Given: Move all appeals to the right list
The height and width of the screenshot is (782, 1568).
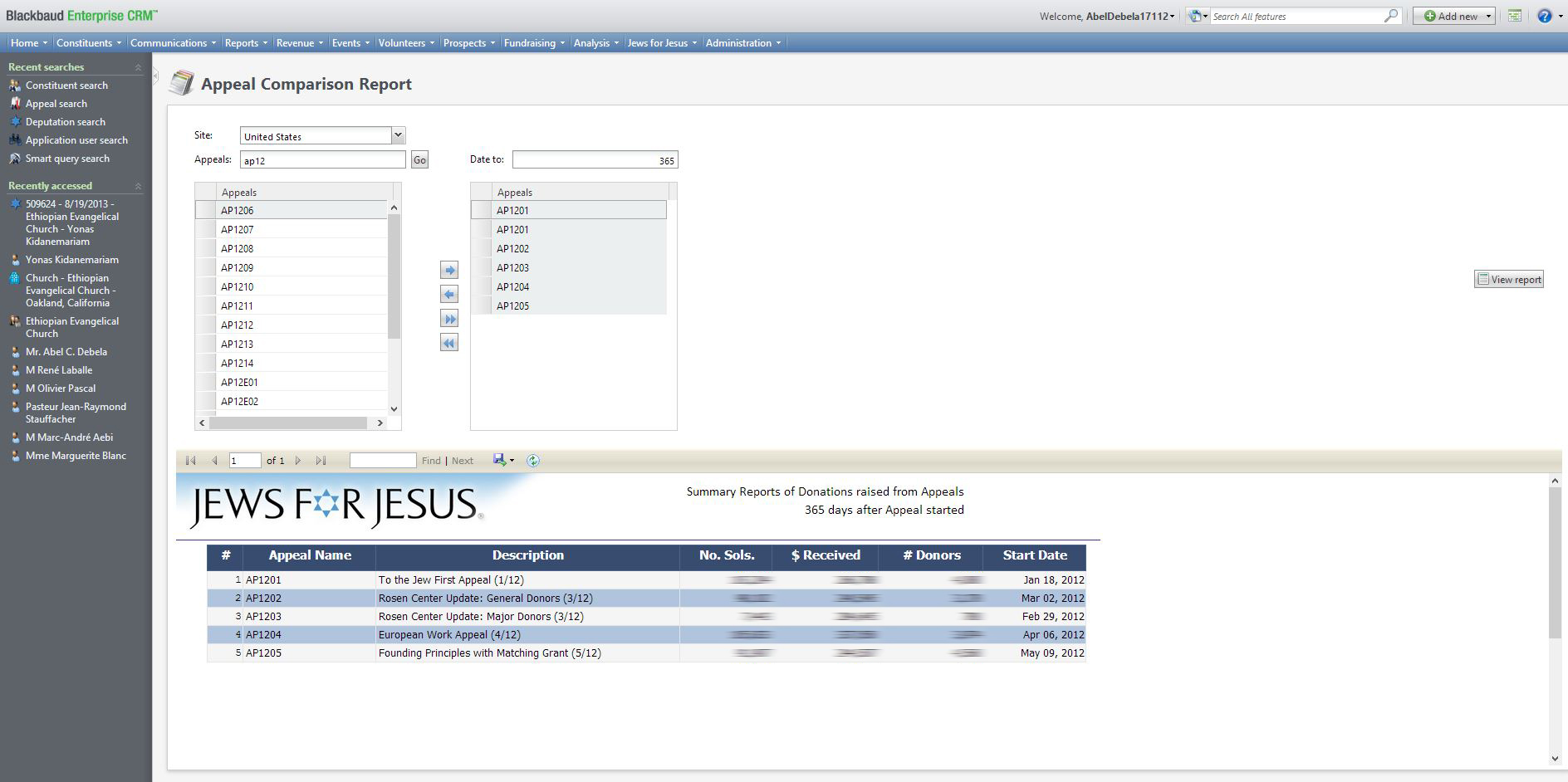Looking at the screenshot, I should (449, 319).
